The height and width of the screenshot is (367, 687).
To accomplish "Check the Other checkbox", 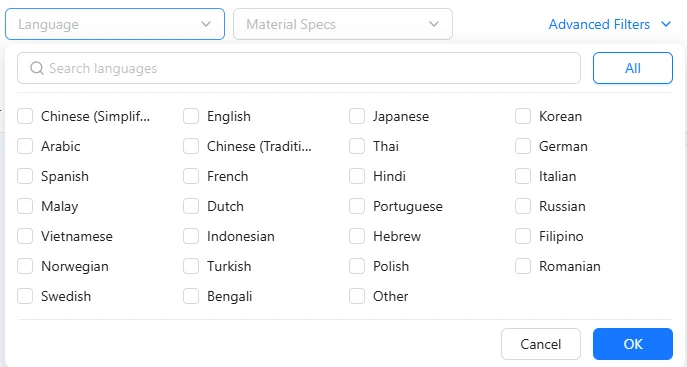I will tap(357, 296).
